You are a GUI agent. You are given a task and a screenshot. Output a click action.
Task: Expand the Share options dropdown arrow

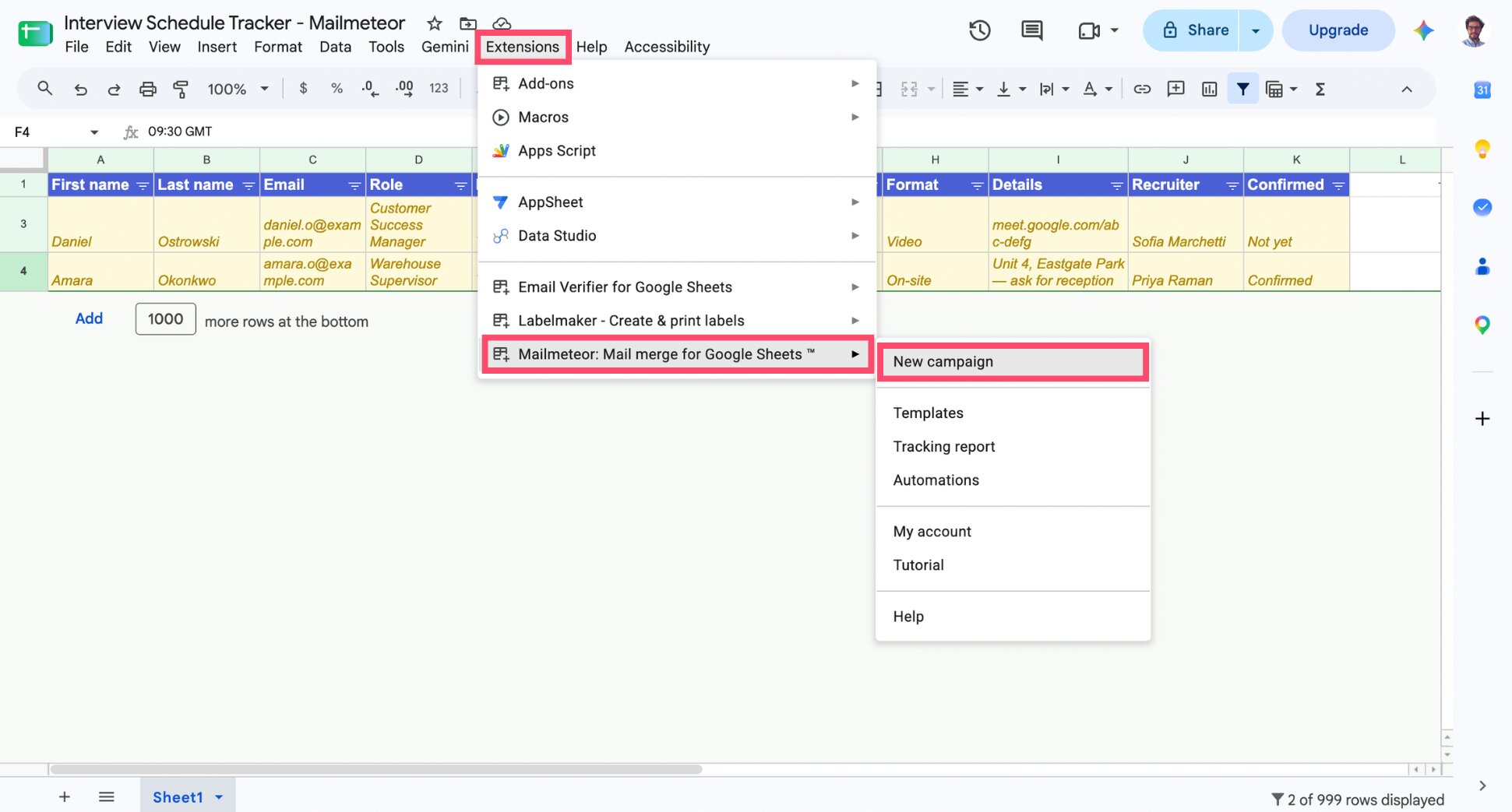tap(1256, 30)
